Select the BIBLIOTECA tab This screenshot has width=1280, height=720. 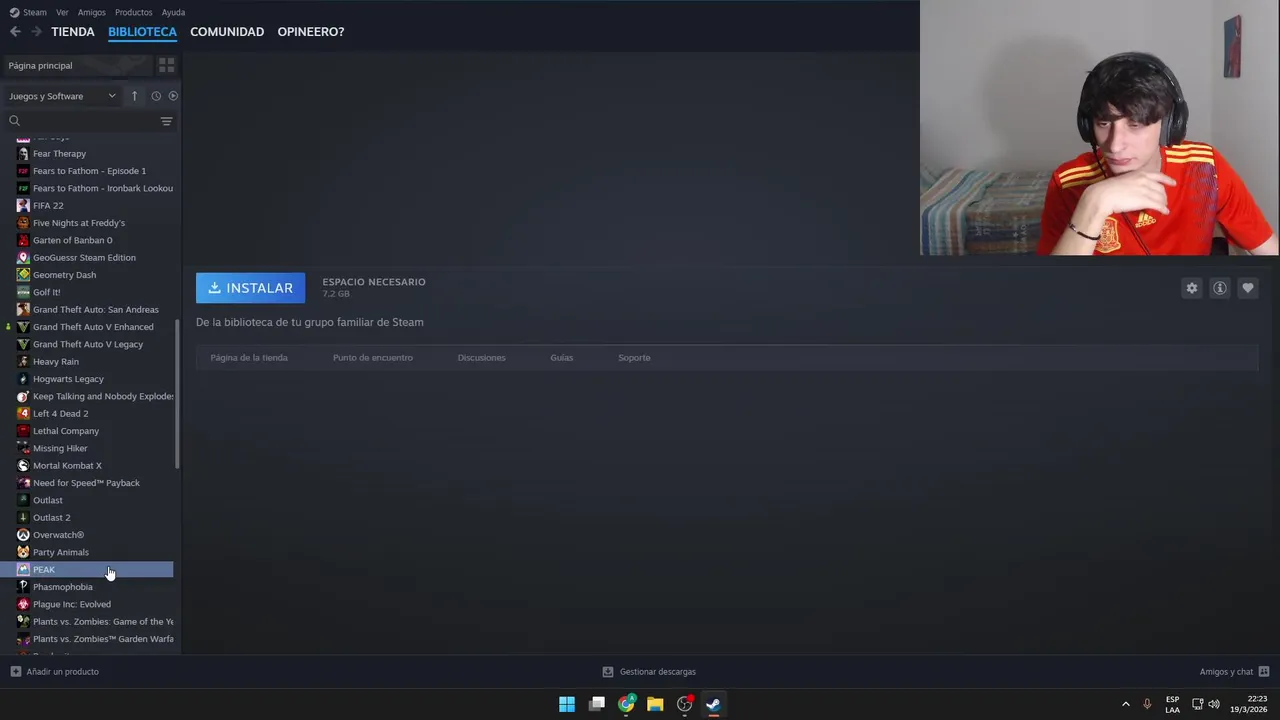click(x=142, y=32)
